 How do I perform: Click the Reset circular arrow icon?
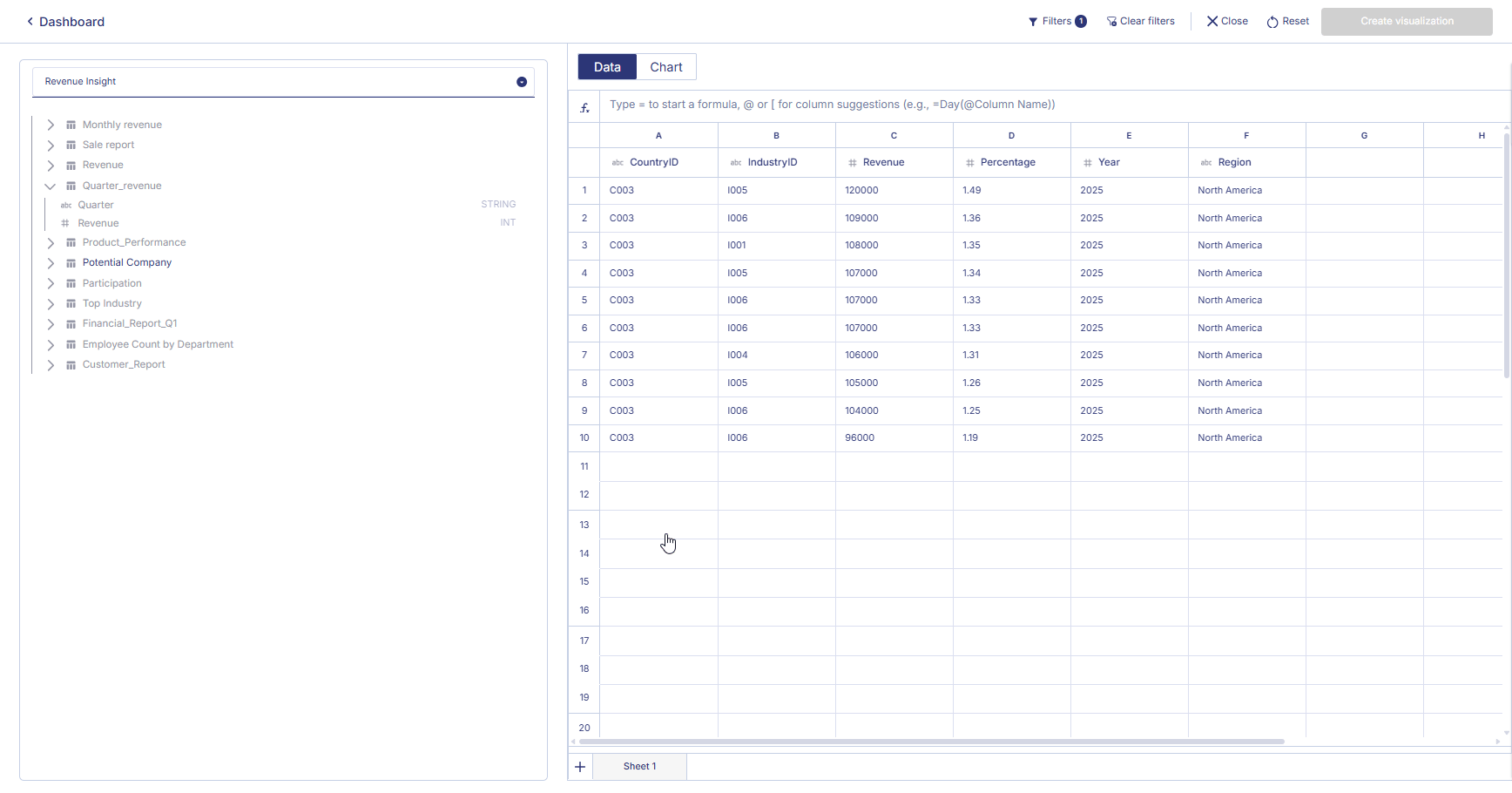[1272, 22]
